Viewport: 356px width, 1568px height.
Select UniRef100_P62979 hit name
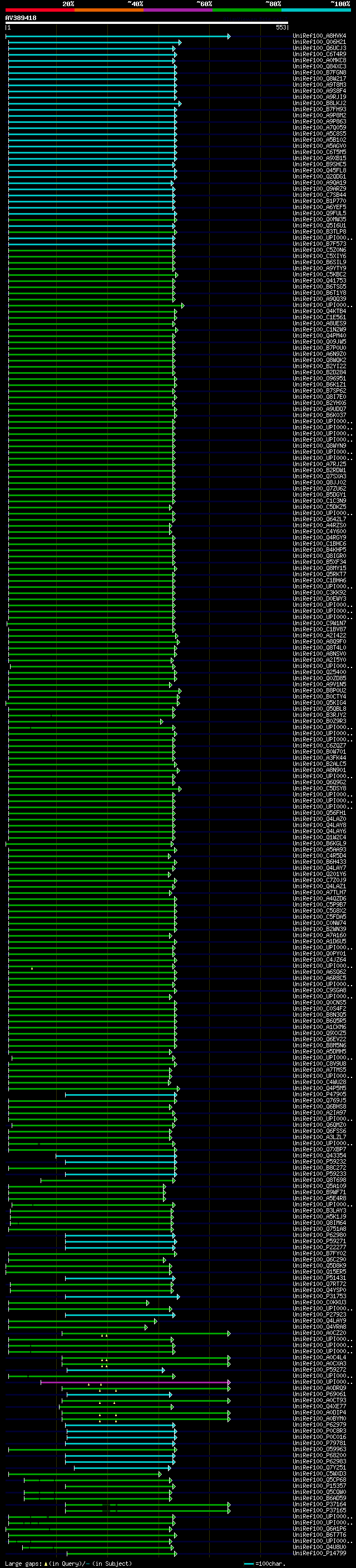tap(319, 1425)
